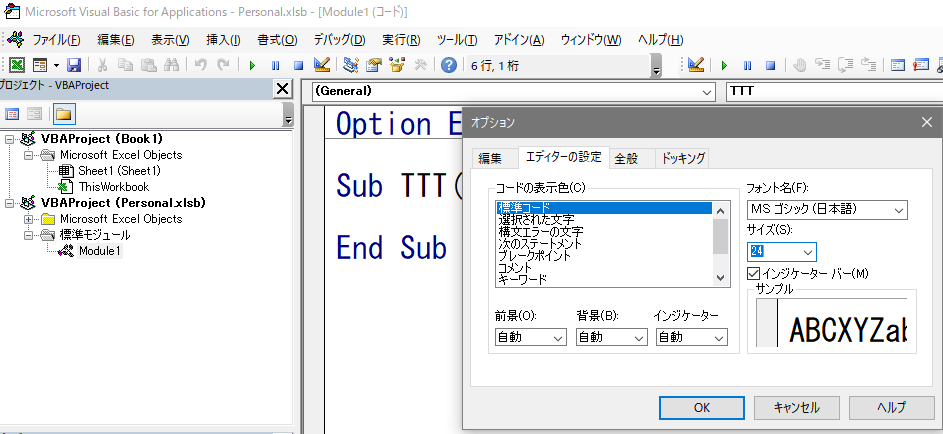Click the code list scrollbar down arrow
The height and width of the screenshot is (434, 943).
[720, 278]
